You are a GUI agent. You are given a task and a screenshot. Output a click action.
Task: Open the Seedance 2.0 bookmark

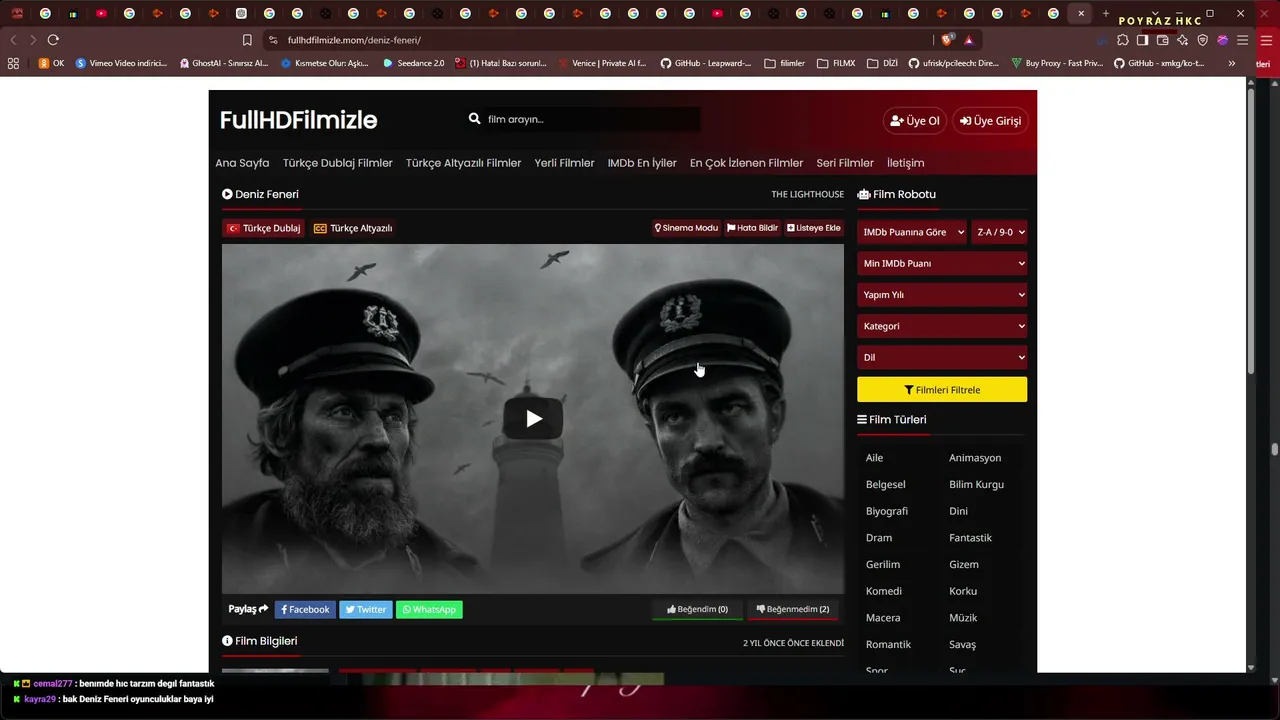tap(414, 63)
